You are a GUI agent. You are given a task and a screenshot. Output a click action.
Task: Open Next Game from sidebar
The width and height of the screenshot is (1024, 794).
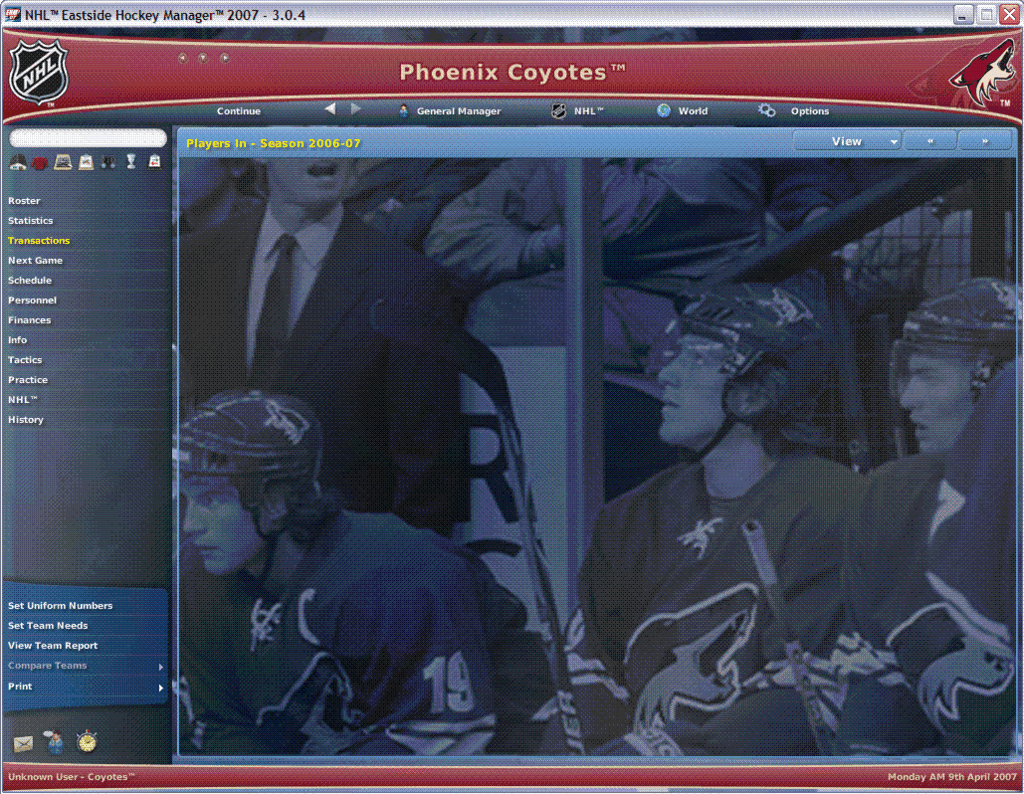35,261
